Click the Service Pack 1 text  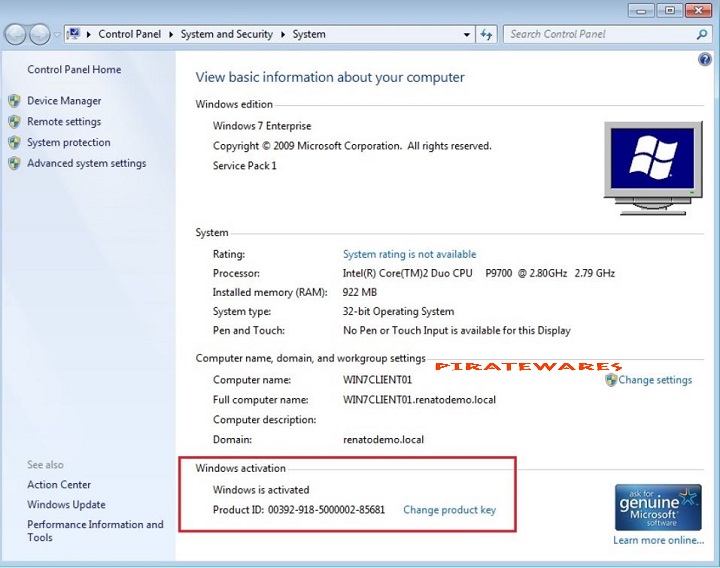click(x=244, y=166)
